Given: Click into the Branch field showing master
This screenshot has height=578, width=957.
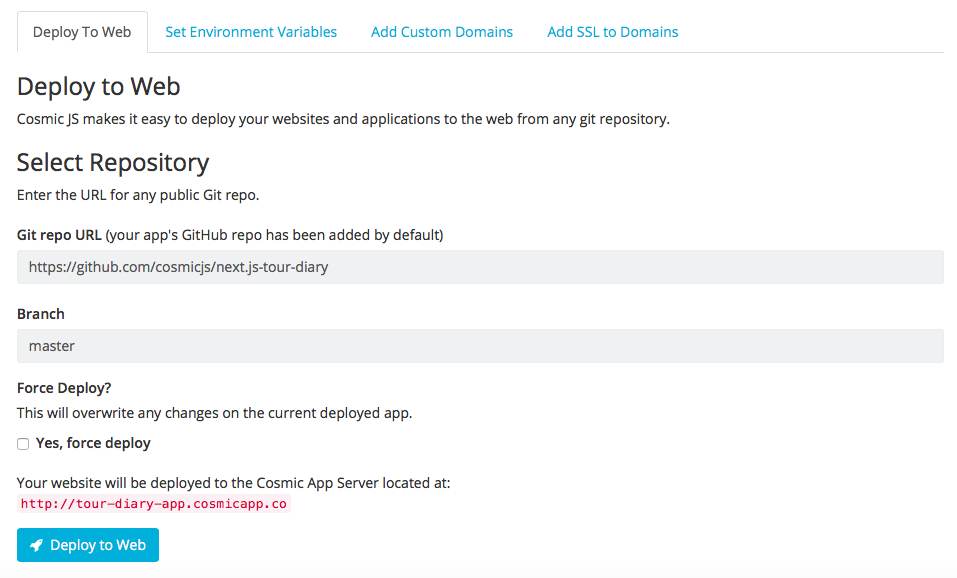Looking at the screenshot, I should [480, 346].
